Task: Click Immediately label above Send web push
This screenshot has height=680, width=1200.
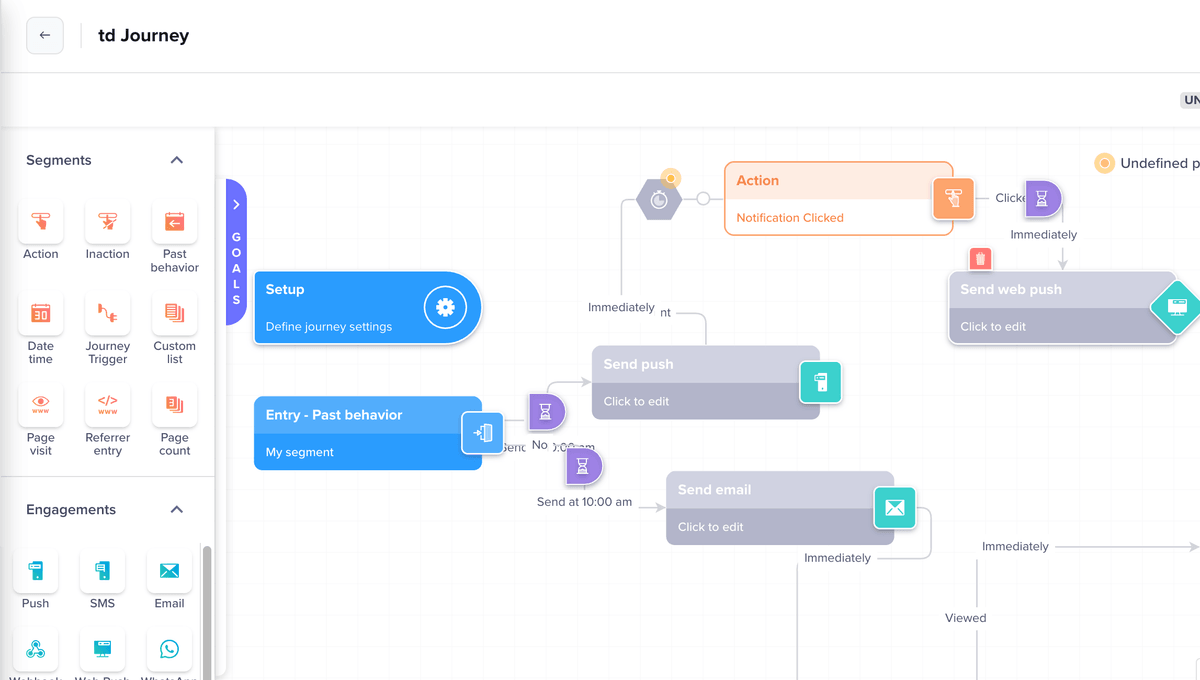Action: click(x=1043, y=235)
